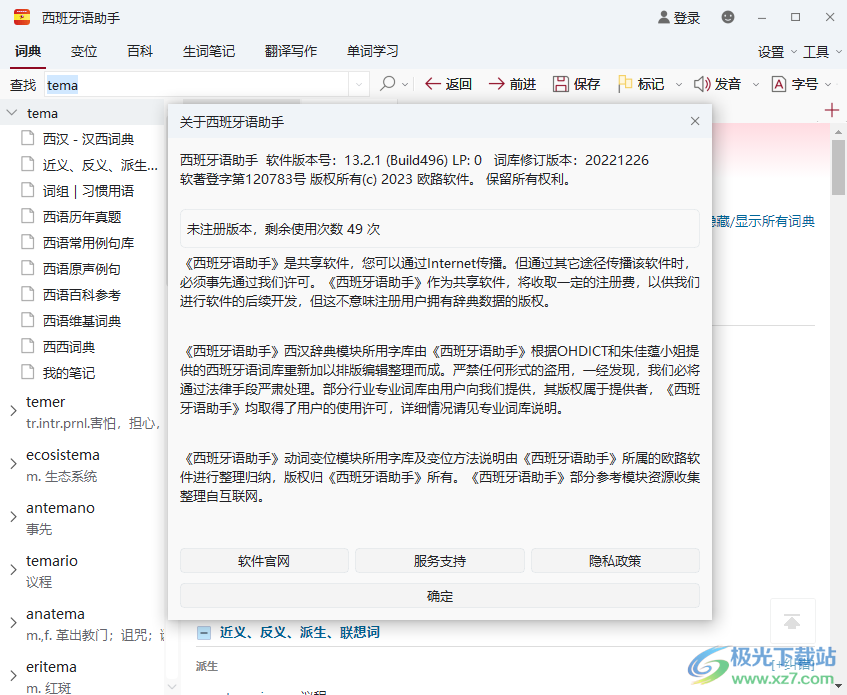Click the smiley face feedback icon

pos(728,17)
